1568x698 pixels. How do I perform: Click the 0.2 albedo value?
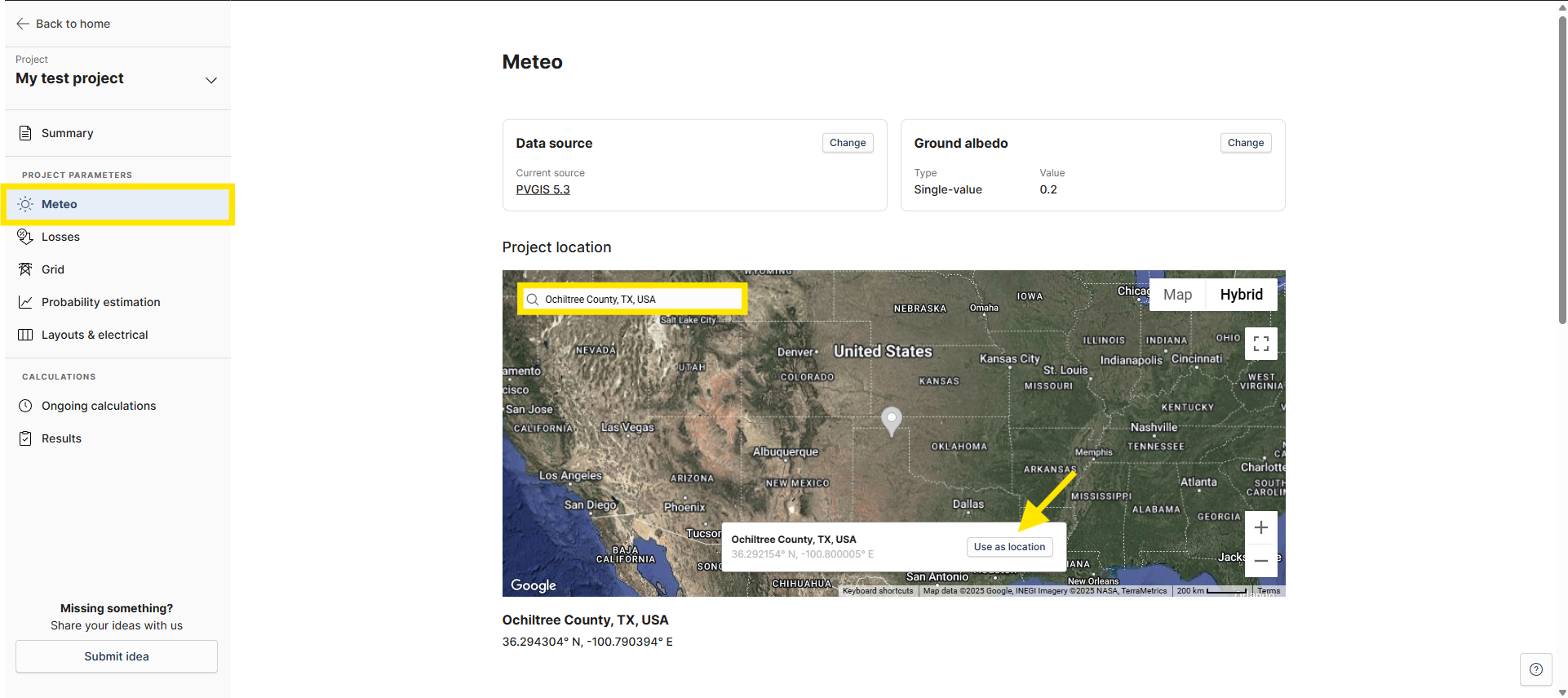(1048, 189)
